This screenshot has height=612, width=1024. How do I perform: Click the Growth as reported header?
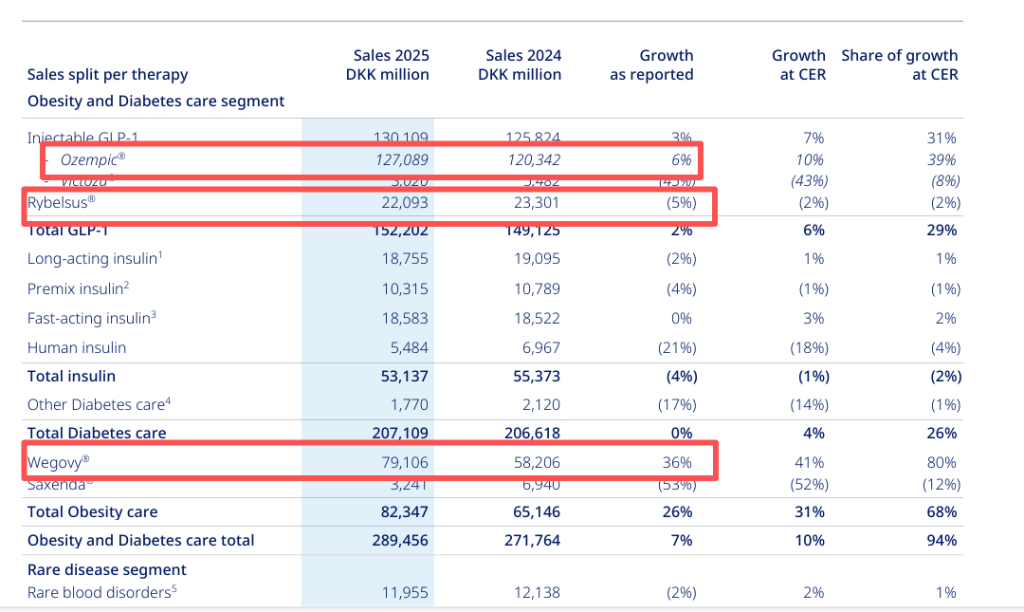[x=652, y=65]
